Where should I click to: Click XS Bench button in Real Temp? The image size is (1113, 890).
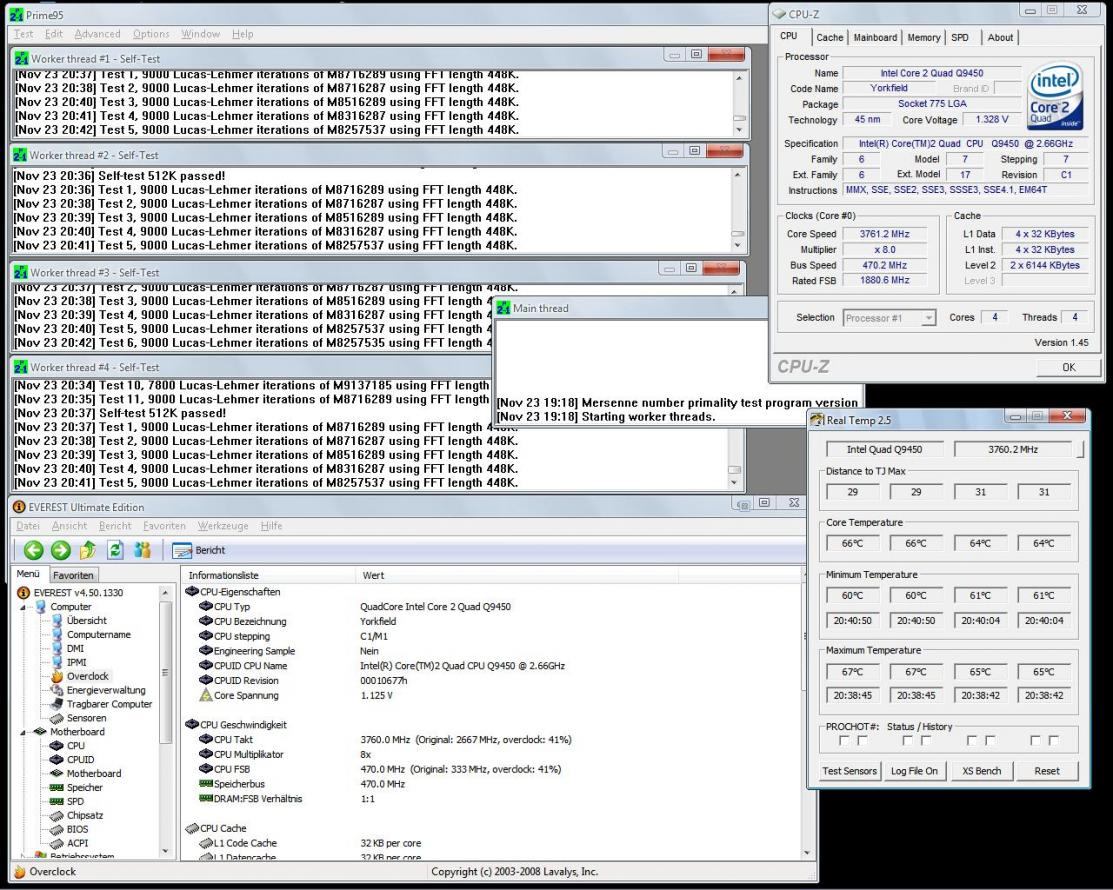(981, 771)
